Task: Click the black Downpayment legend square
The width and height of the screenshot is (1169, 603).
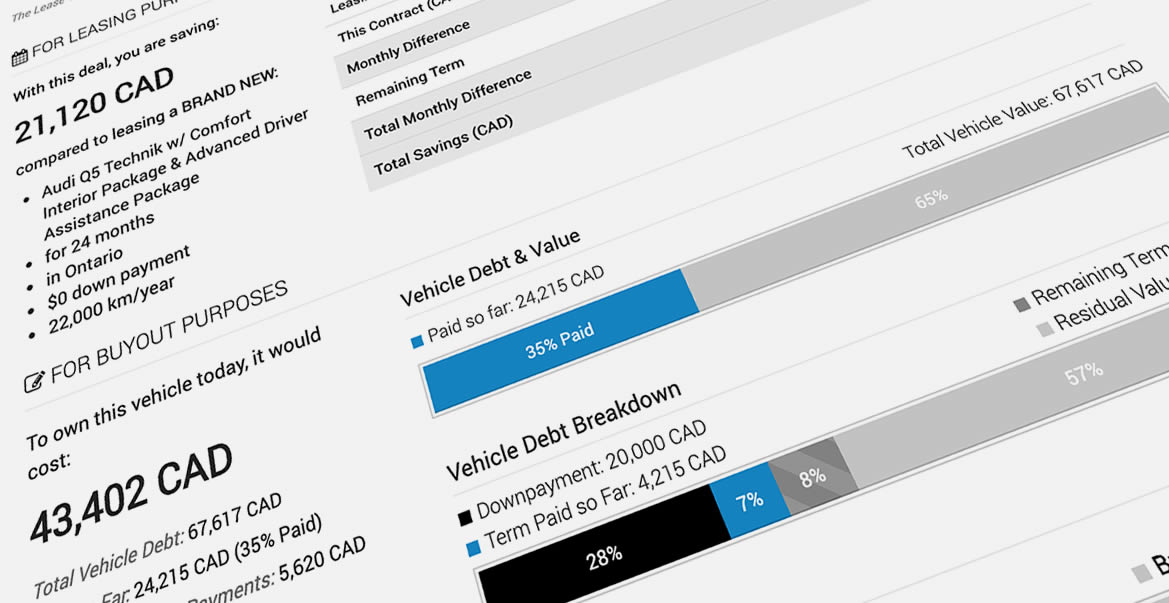Action: click(464, 518)
